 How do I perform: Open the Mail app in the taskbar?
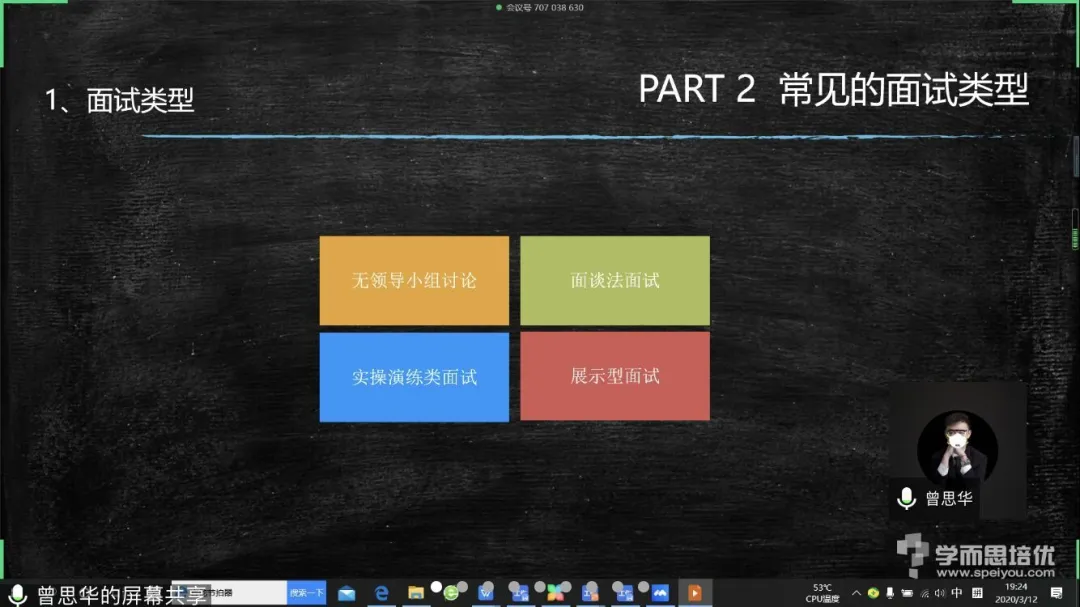pyautogui.click(x=346, y=593)
